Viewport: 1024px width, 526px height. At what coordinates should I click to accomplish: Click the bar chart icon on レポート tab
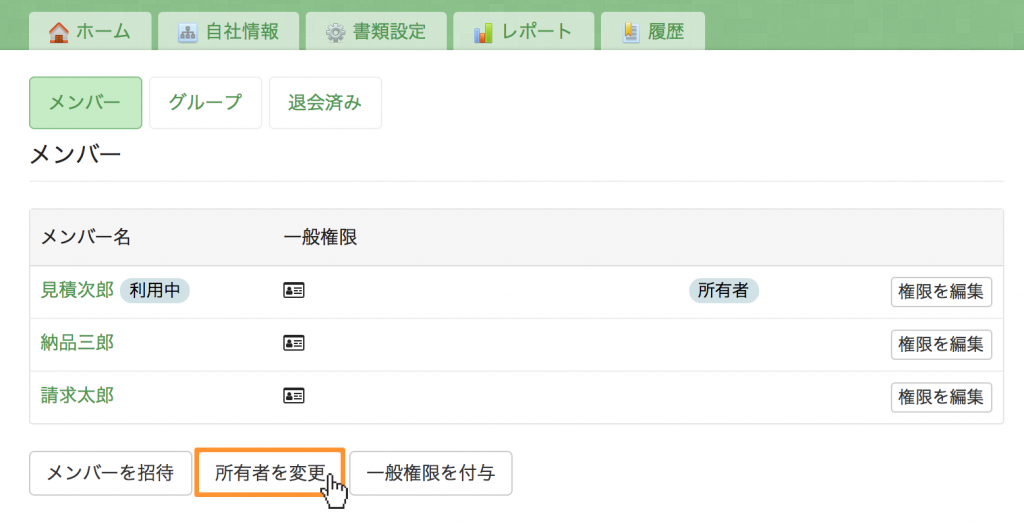click(x=483, y=33)
